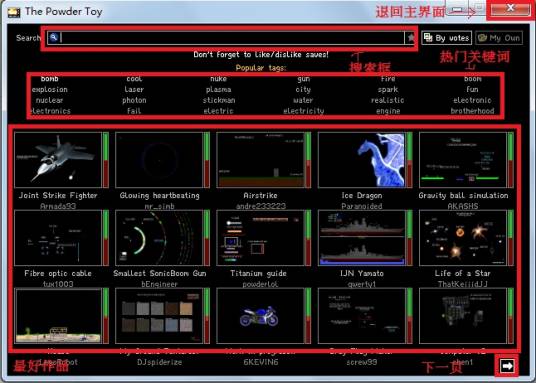Click the magnifier icon in search box
Image resolution: width=536 pixels, height=383 pixels.
54,38
